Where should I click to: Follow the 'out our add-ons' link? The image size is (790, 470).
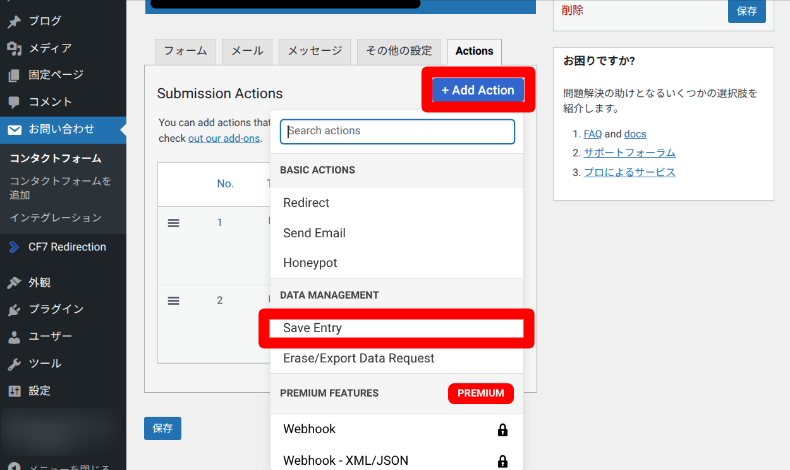point(224,139)
